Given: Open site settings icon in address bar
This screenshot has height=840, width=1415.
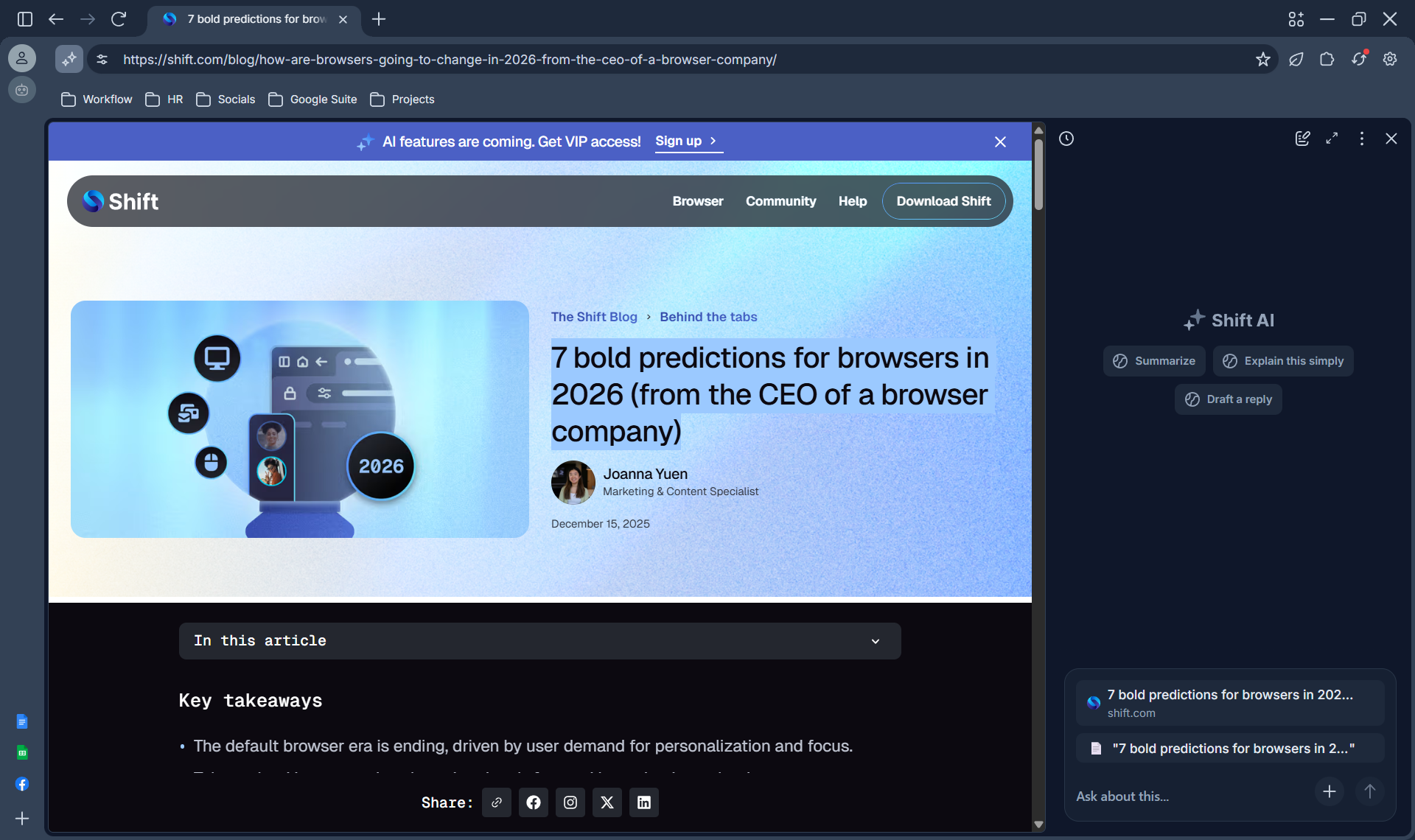Looking at the screenshot, I should [x=102, y=60].
